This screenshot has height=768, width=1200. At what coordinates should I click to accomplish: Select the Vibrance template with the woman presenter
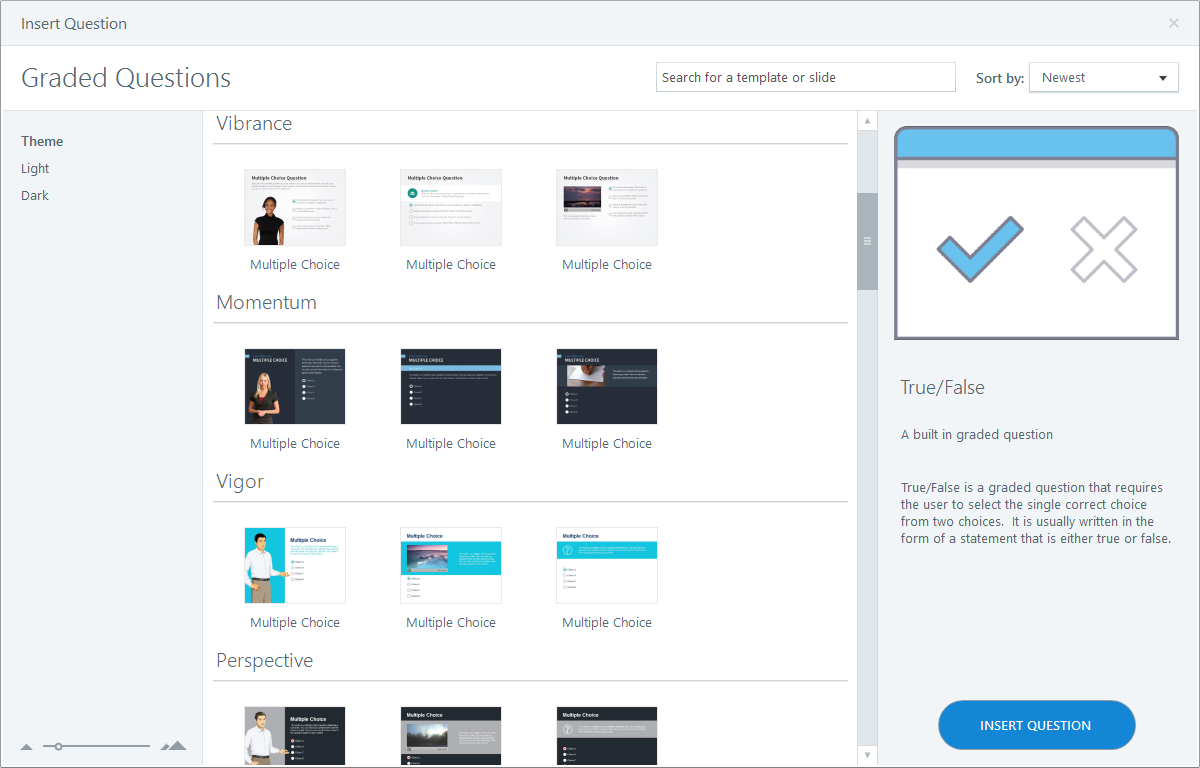pyautogui.click(x=294, y=207)
